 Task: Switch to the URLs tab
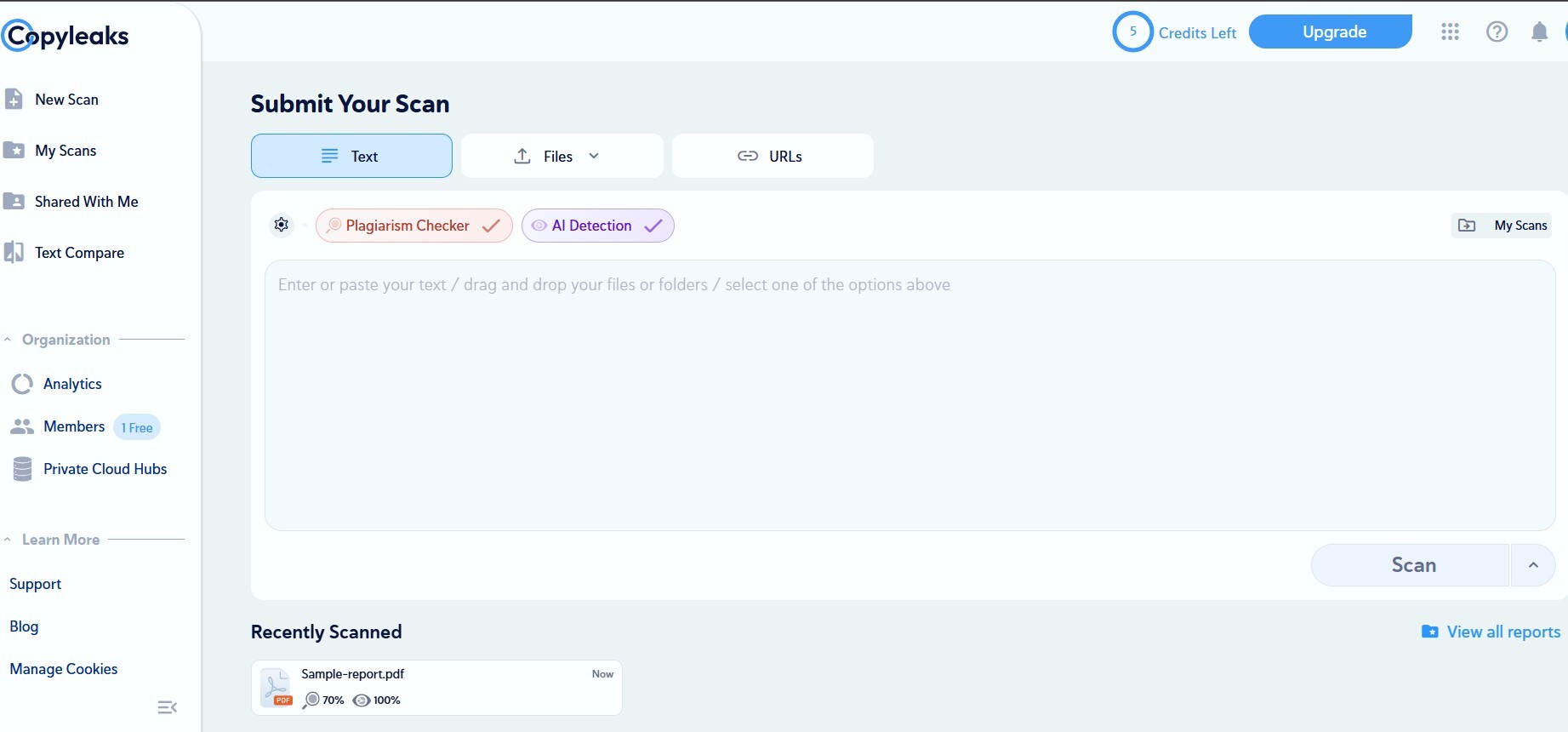(x=773, y=156)
